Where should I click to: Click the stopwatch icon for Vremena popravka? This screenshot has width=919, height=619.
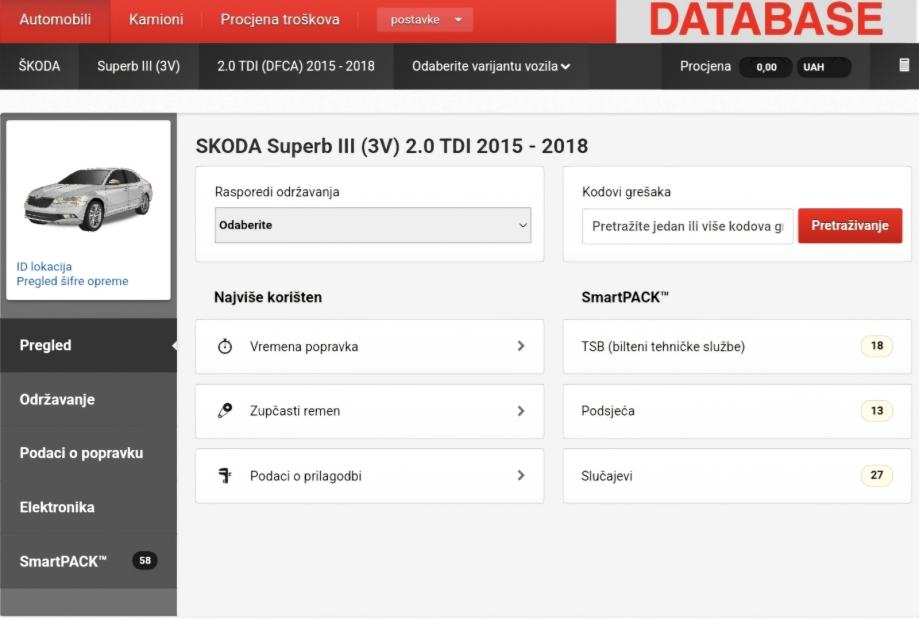pos(224,346)
